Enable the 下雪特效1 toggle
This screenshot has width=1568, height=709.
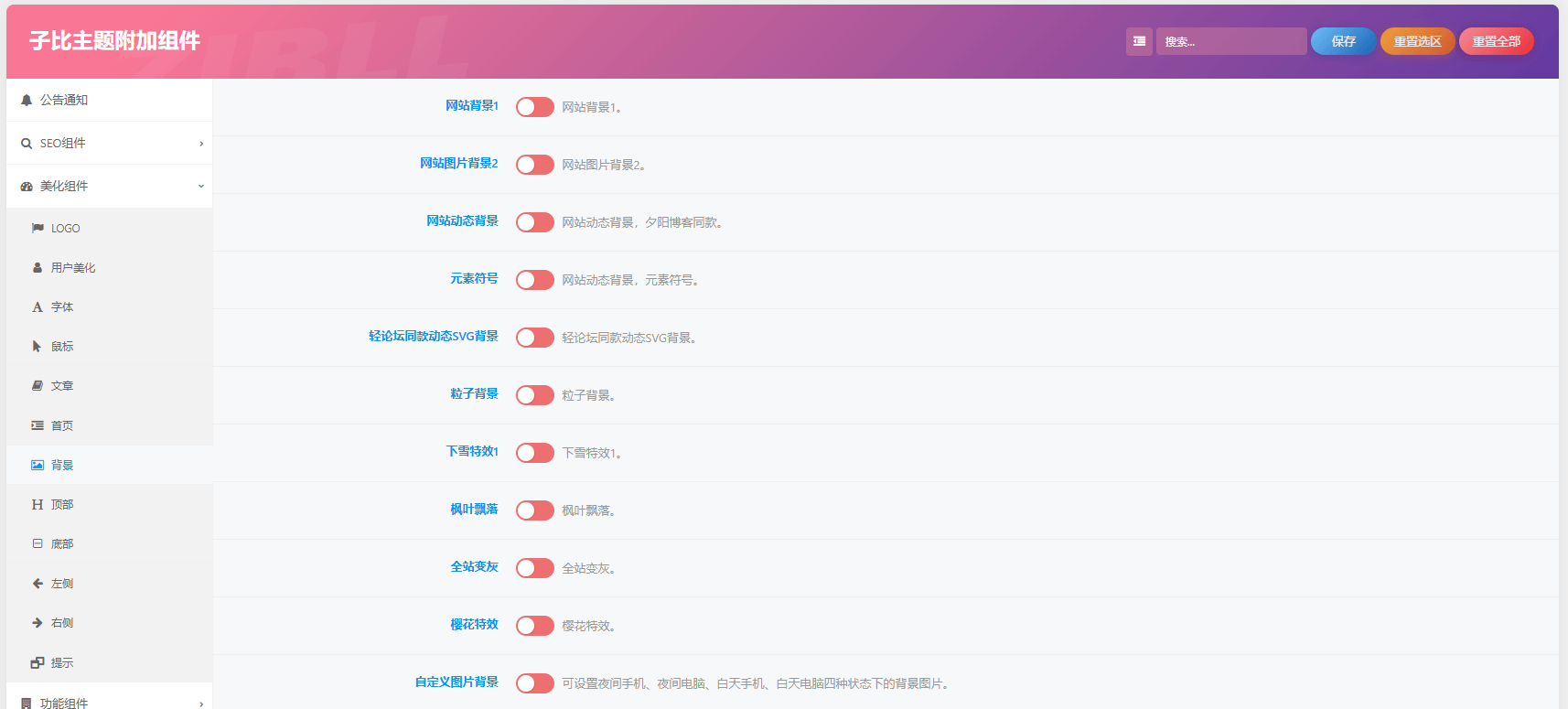(x=535, y=453)
